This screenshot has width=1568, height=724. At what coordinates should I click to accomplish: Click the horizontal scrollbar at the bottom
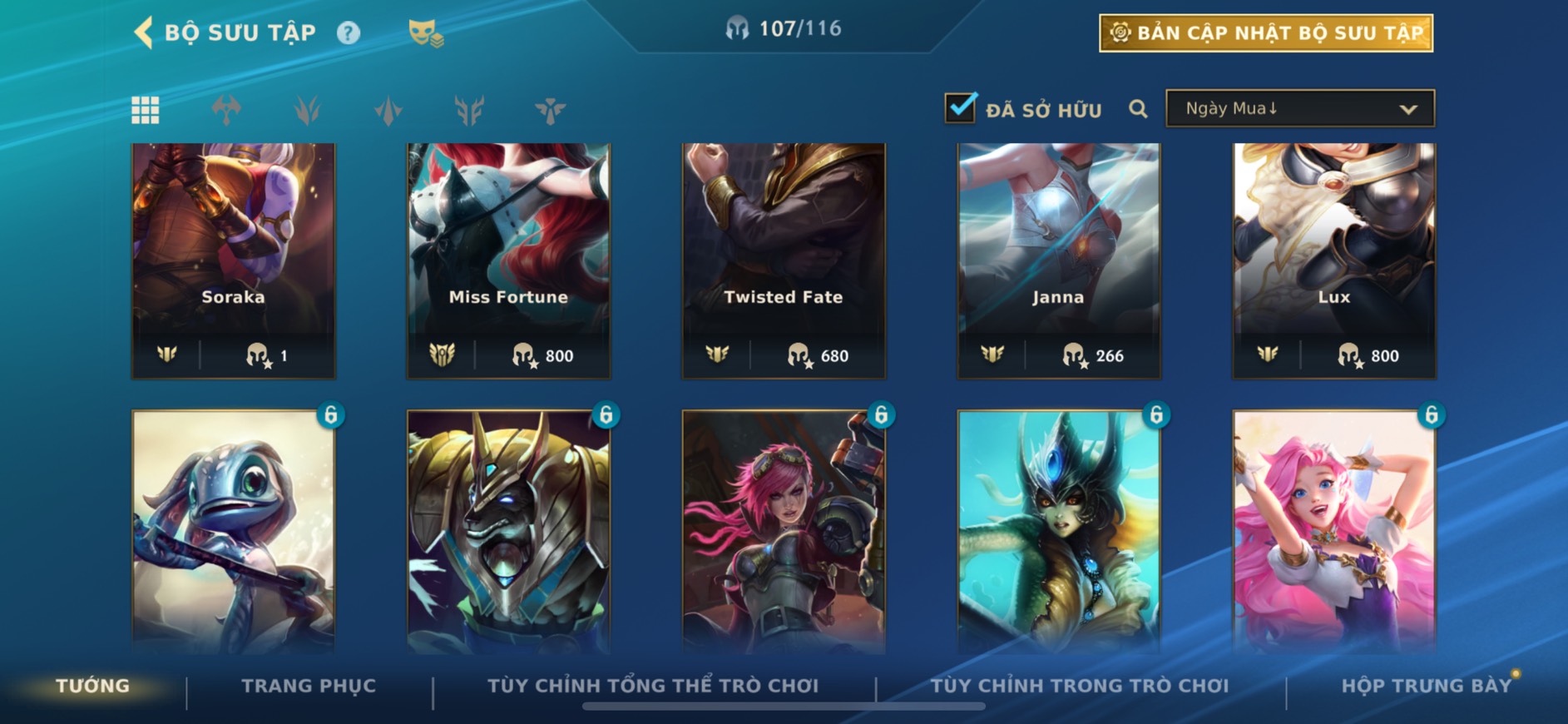[784, 707]
